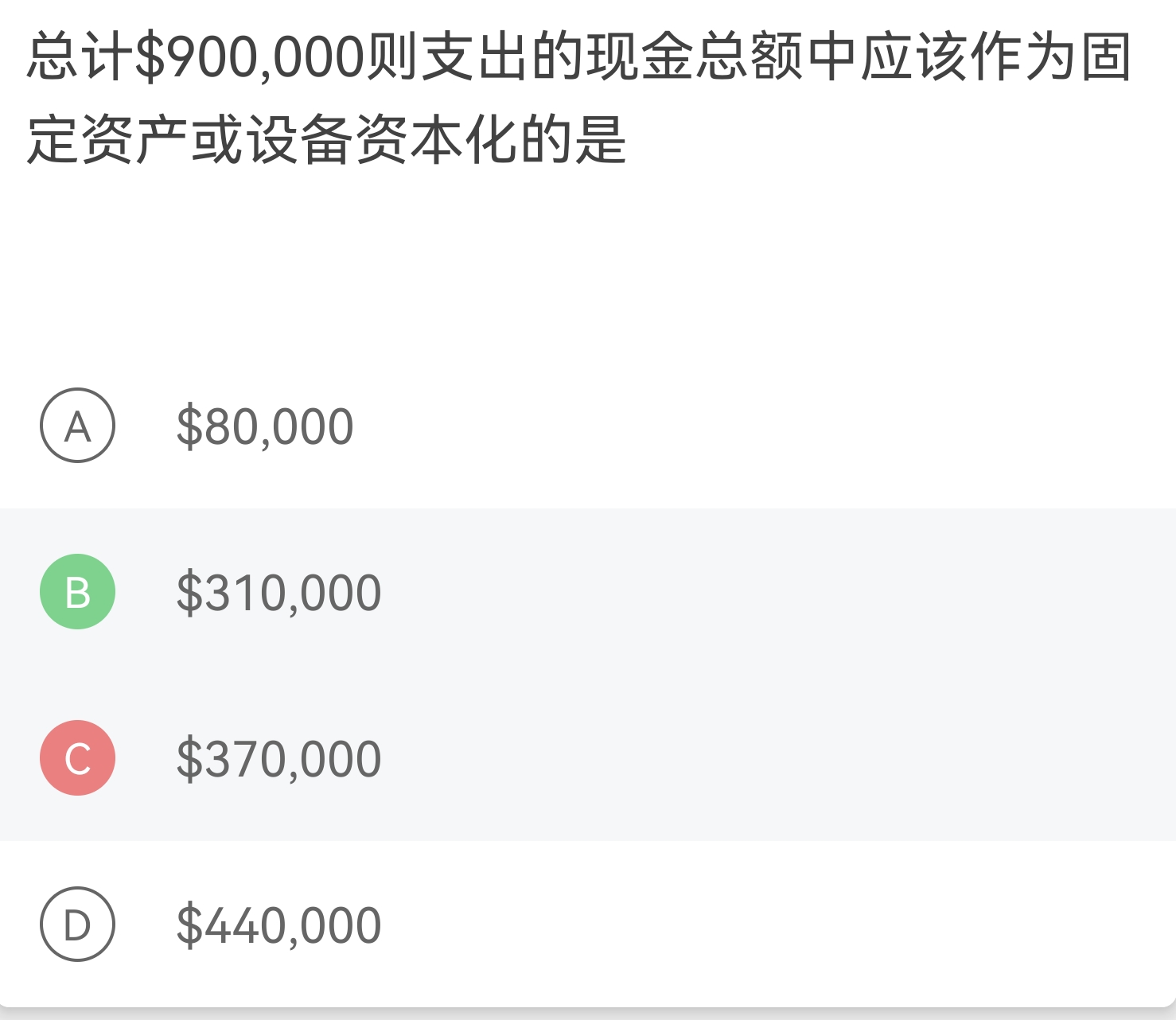
Task: Choose the $310,000 answer text
Action: click(278, 593)
